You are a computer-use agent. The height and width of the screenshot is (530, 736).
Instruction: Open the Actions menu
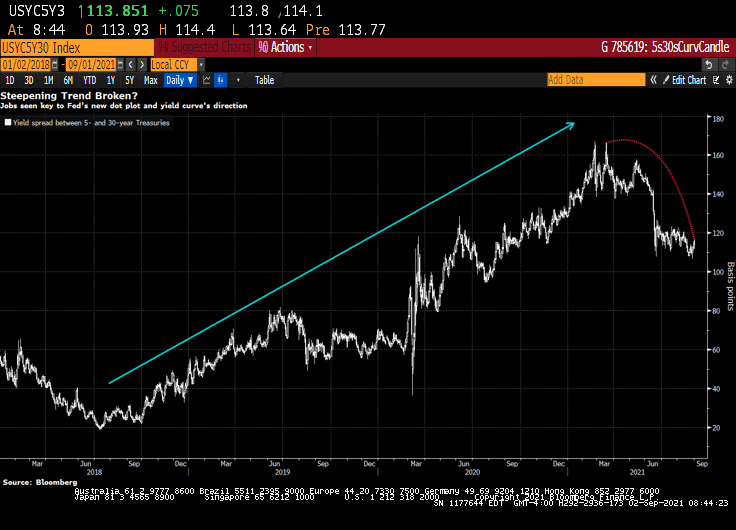[286, 47]
